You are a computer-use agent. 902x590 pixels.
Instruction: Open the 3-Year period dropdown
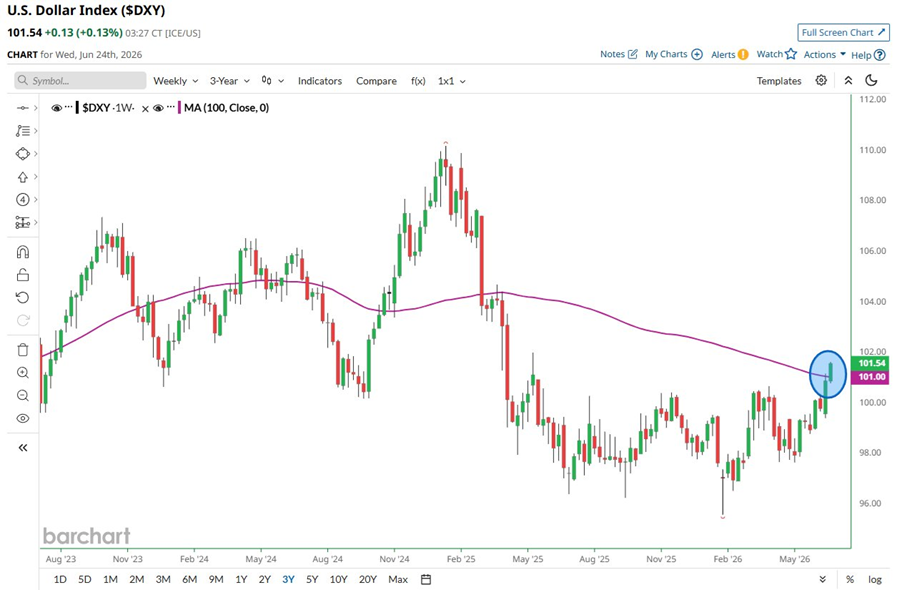[x=230, y=81]
